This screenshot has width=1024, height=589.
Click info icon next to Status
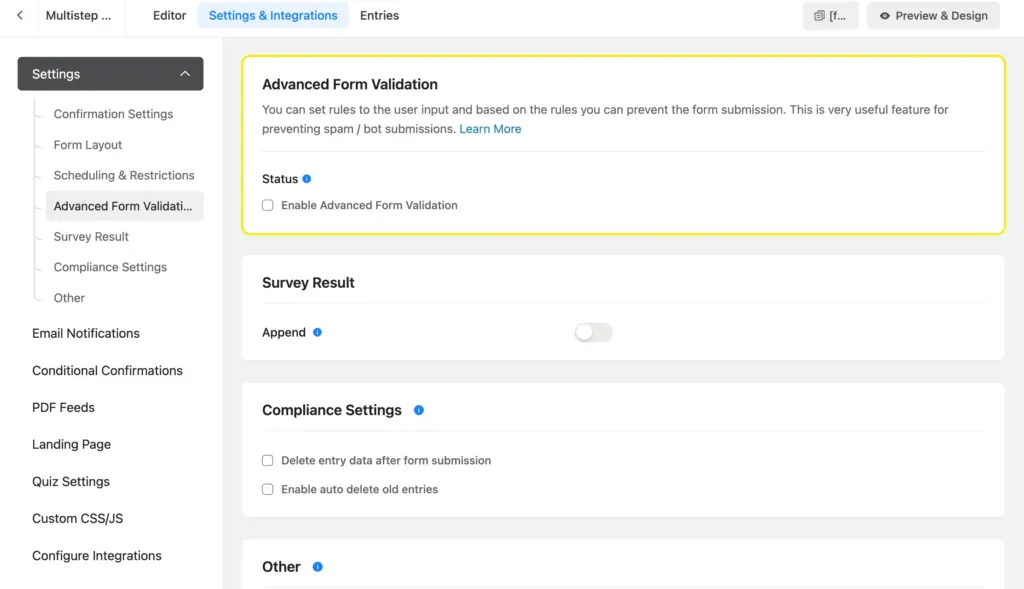tap(307, 179)
